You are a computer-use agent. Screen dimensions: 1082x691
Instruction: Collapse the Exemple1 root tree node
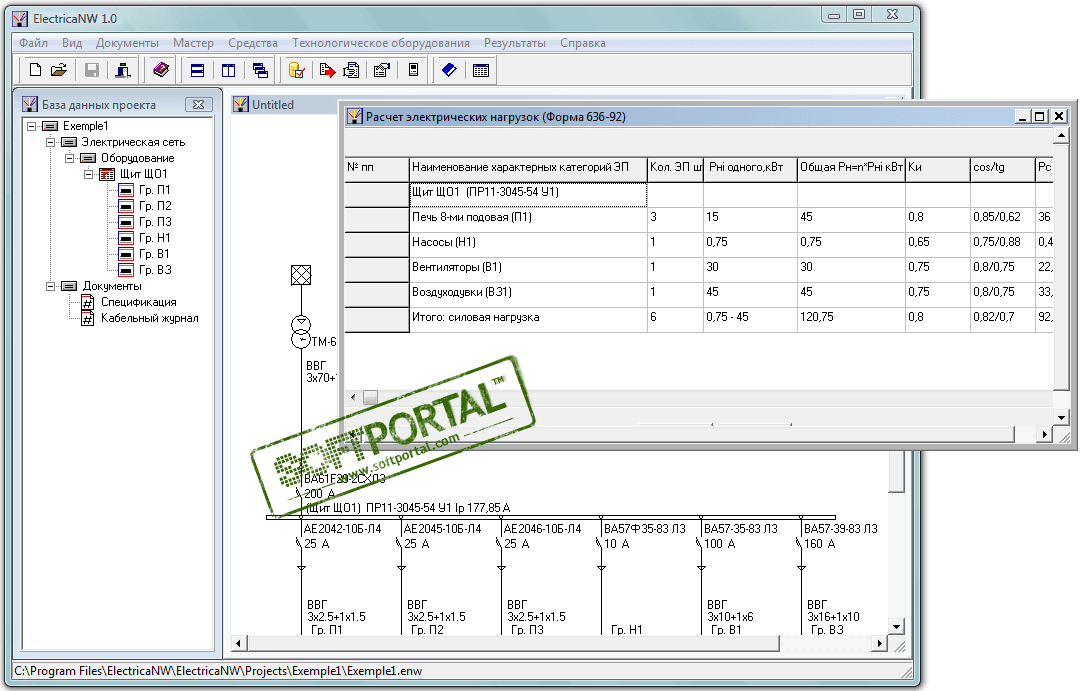(x=32, y=126)
